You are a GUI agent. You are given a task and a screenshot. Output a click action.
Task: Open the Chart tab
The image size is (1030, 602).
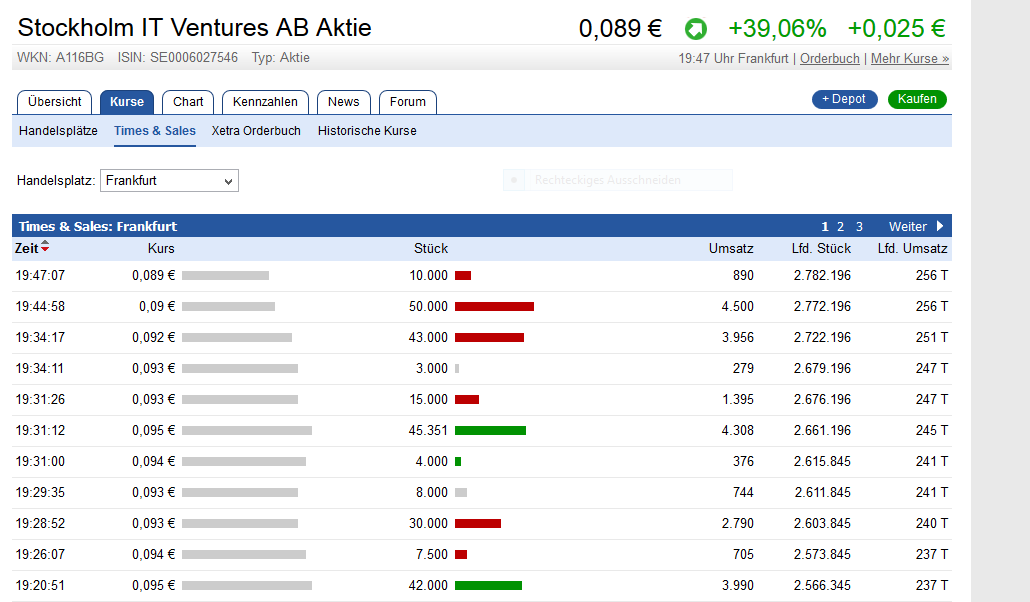(188, 102)
